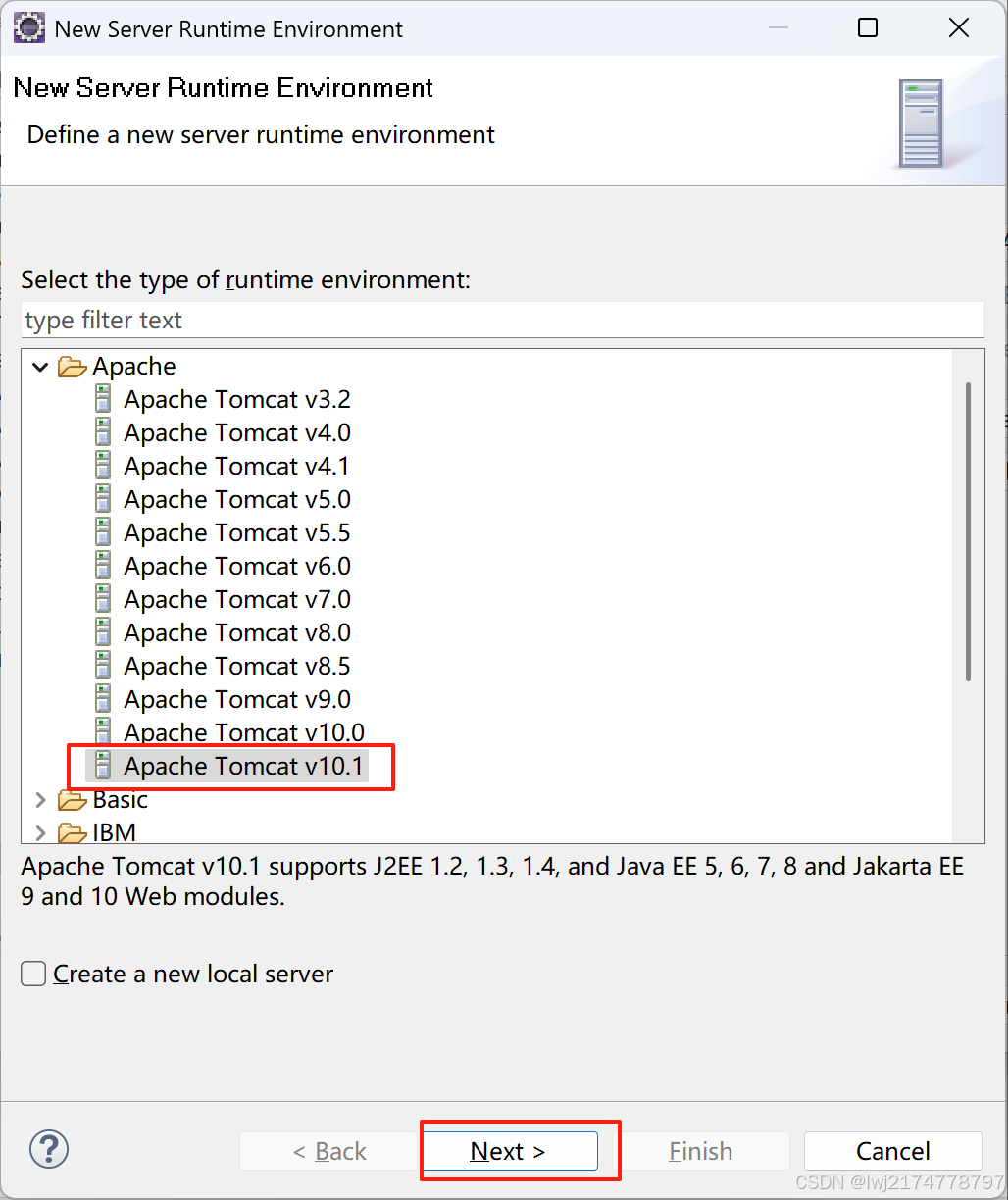Click the Apache Tomcat v9.0 server icon
The image size is (1008, 1200).
pyautogui.click(x=103, y=699)
